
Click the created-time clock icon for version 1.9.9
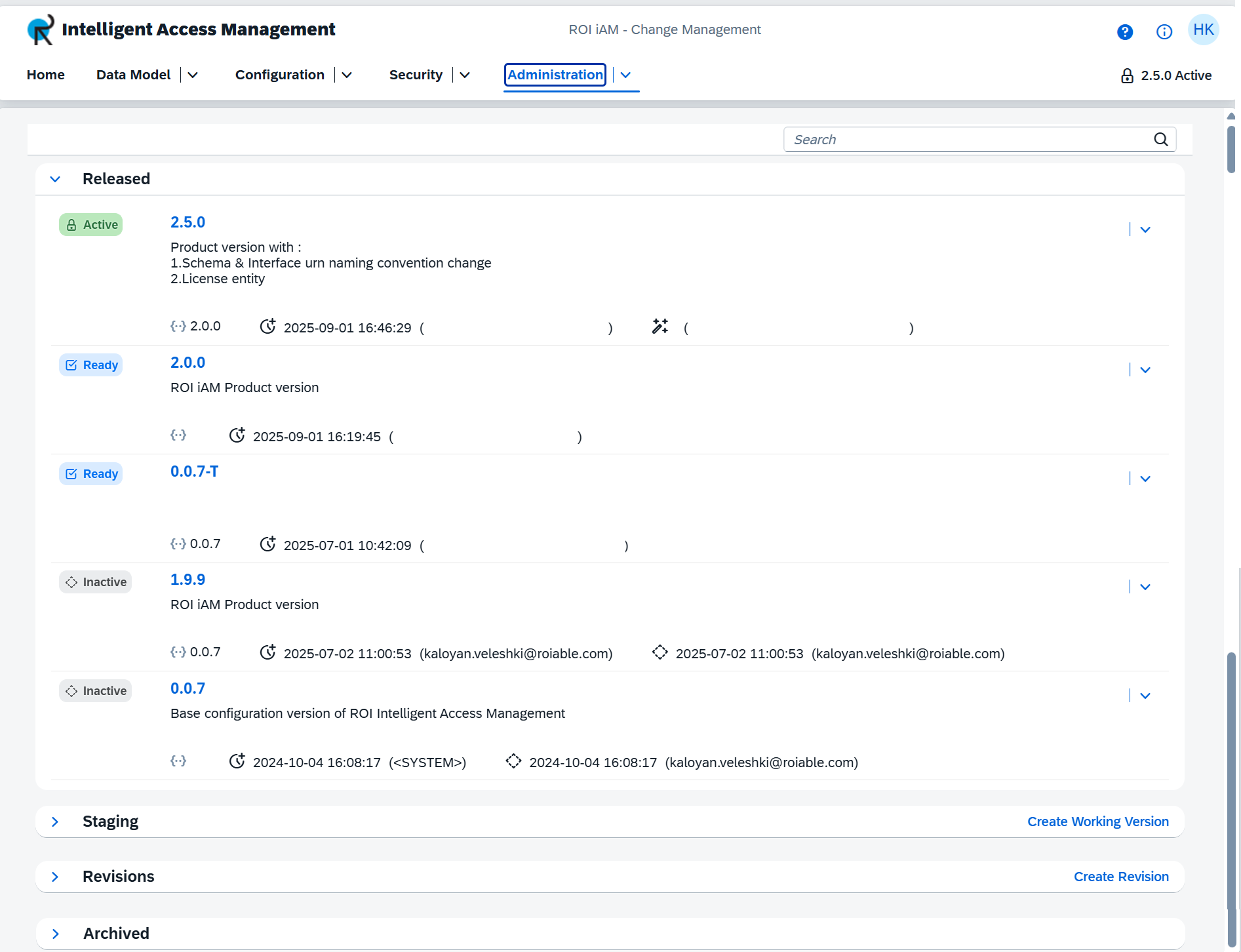[x=267, y=652]
